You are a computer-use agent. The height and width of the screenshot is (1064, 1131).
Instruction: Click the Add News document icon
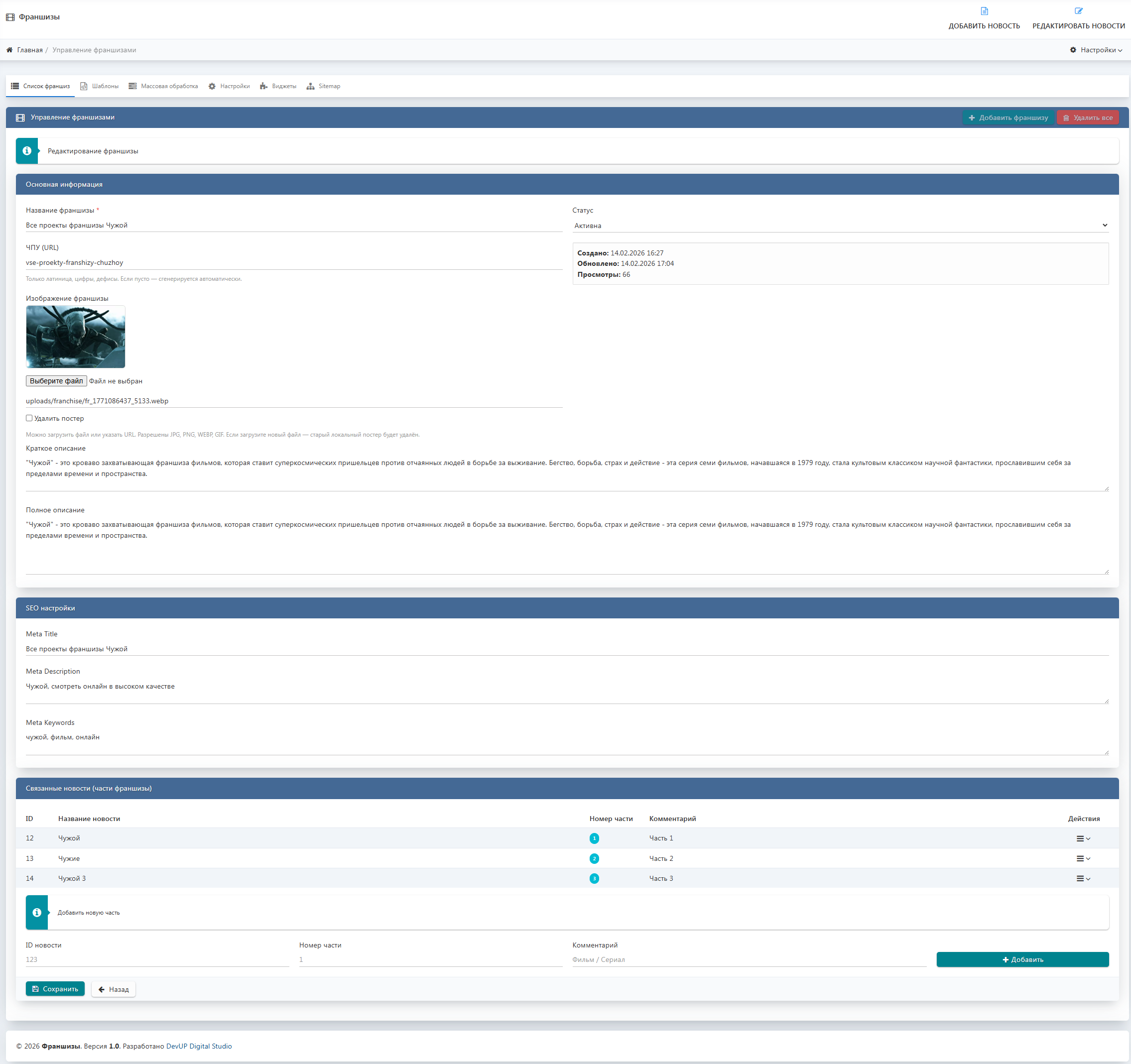pos(984,11)
